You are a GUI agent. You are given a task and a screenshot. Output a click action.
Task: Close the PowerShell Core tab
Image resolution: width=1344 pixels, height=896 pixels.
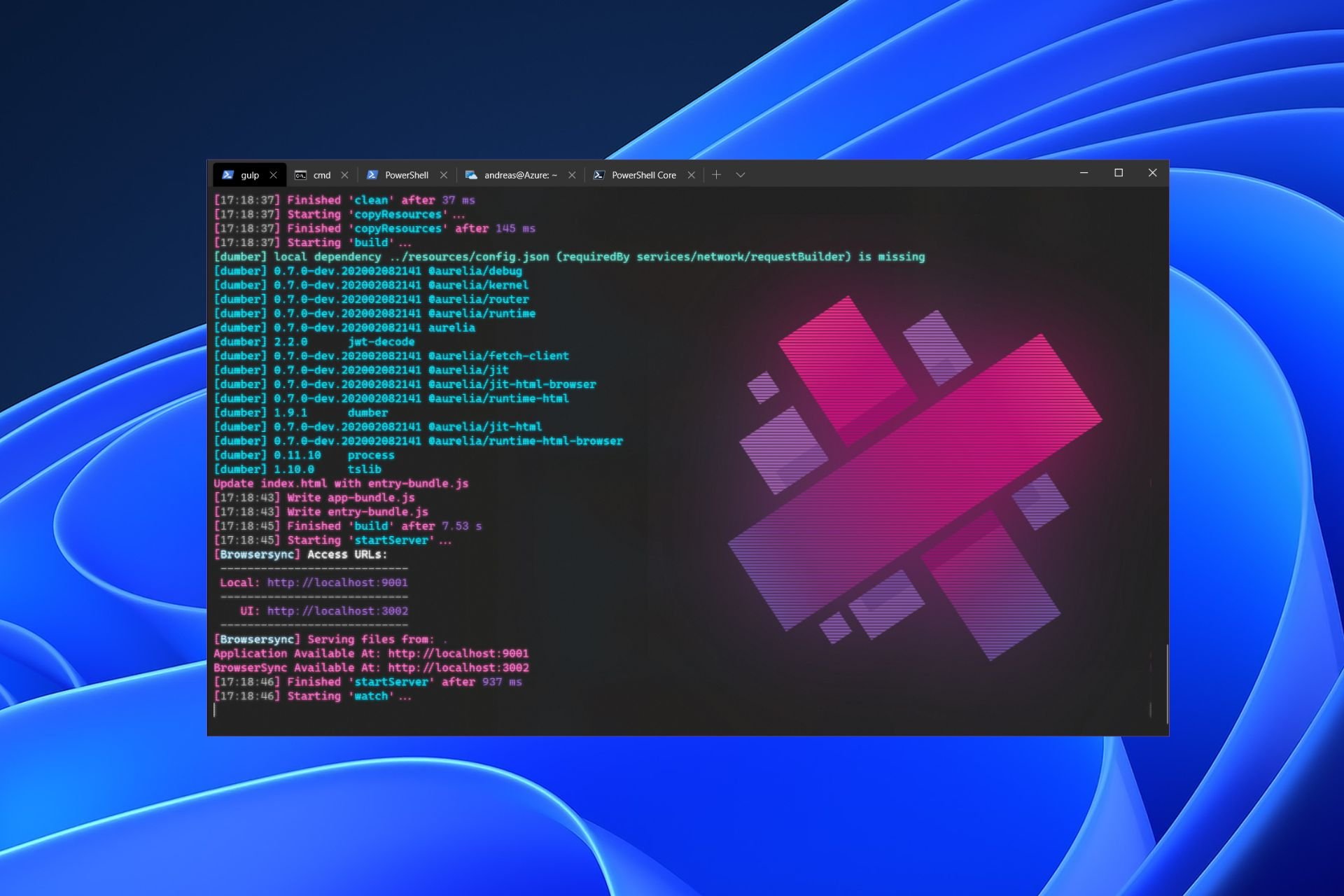(x=692, y=175)
